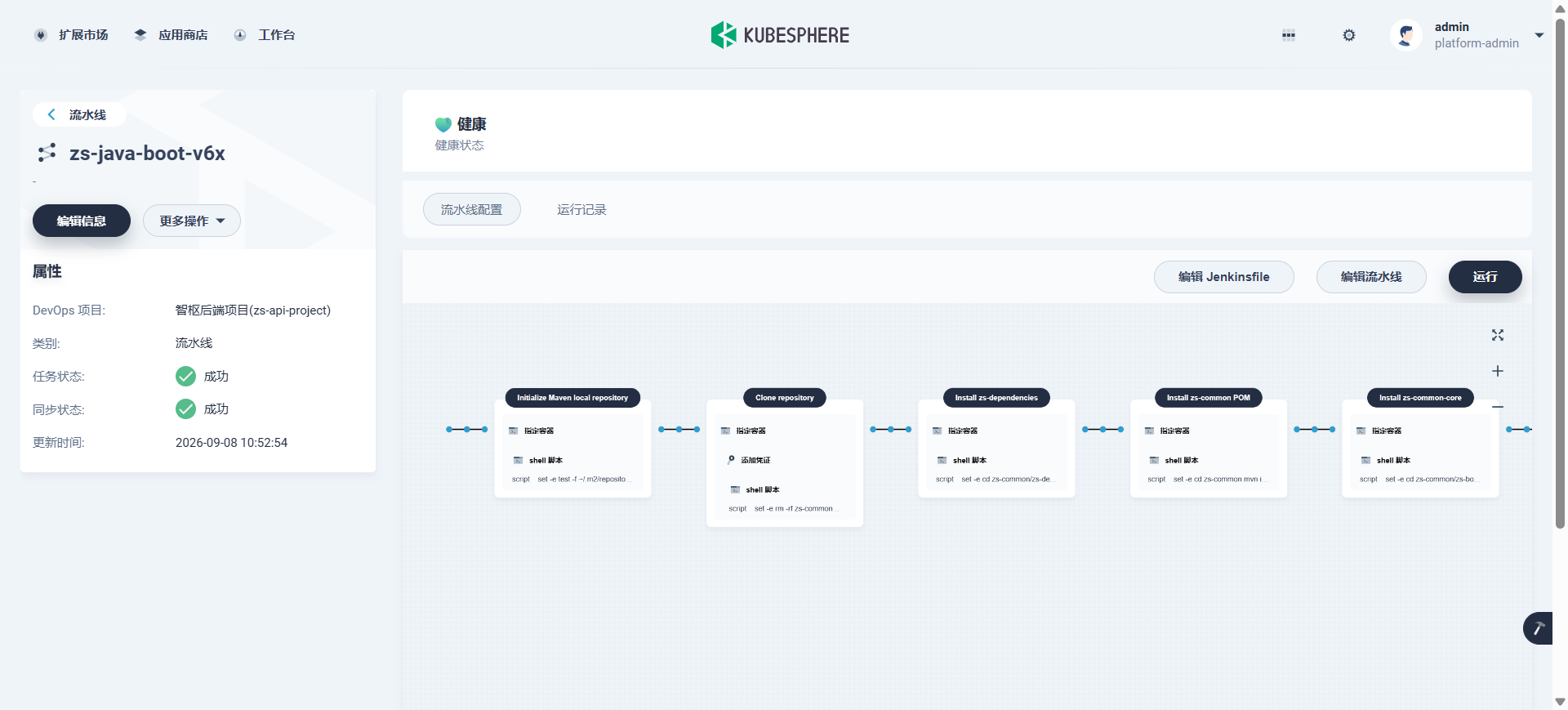Click the fit-to-screen icon on pipeline canvas
This screenshot has width=1568, height=710.
tap(1498, 335)
